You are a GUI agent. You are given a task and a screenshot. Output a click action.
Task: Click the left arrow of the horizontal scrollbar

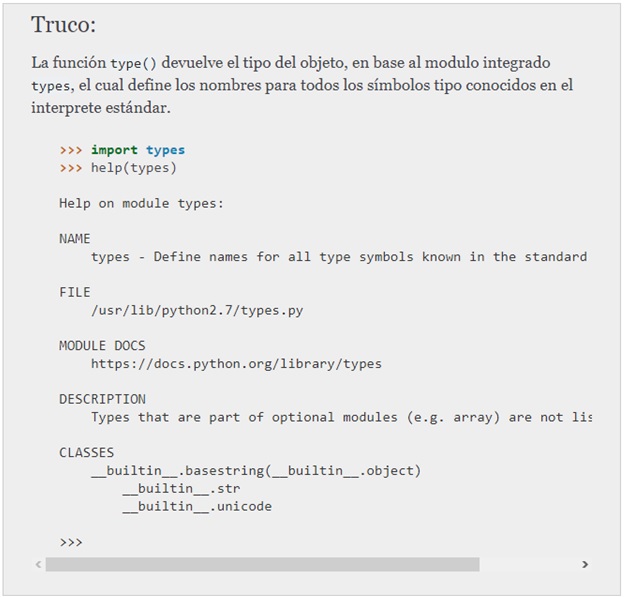click(x=38, y=565)
